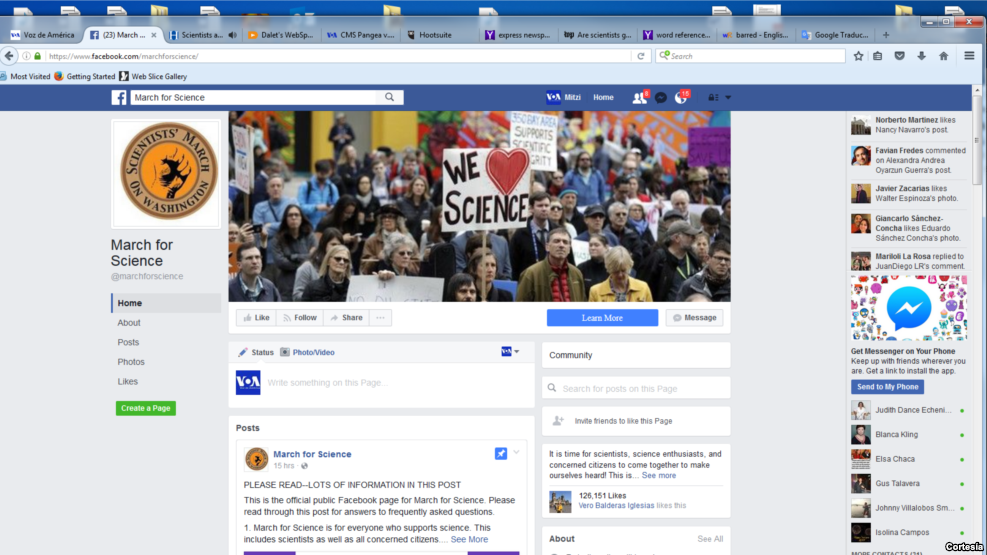
Task: Click the Facebook search magnifier icon
Action: click(390, 98)
